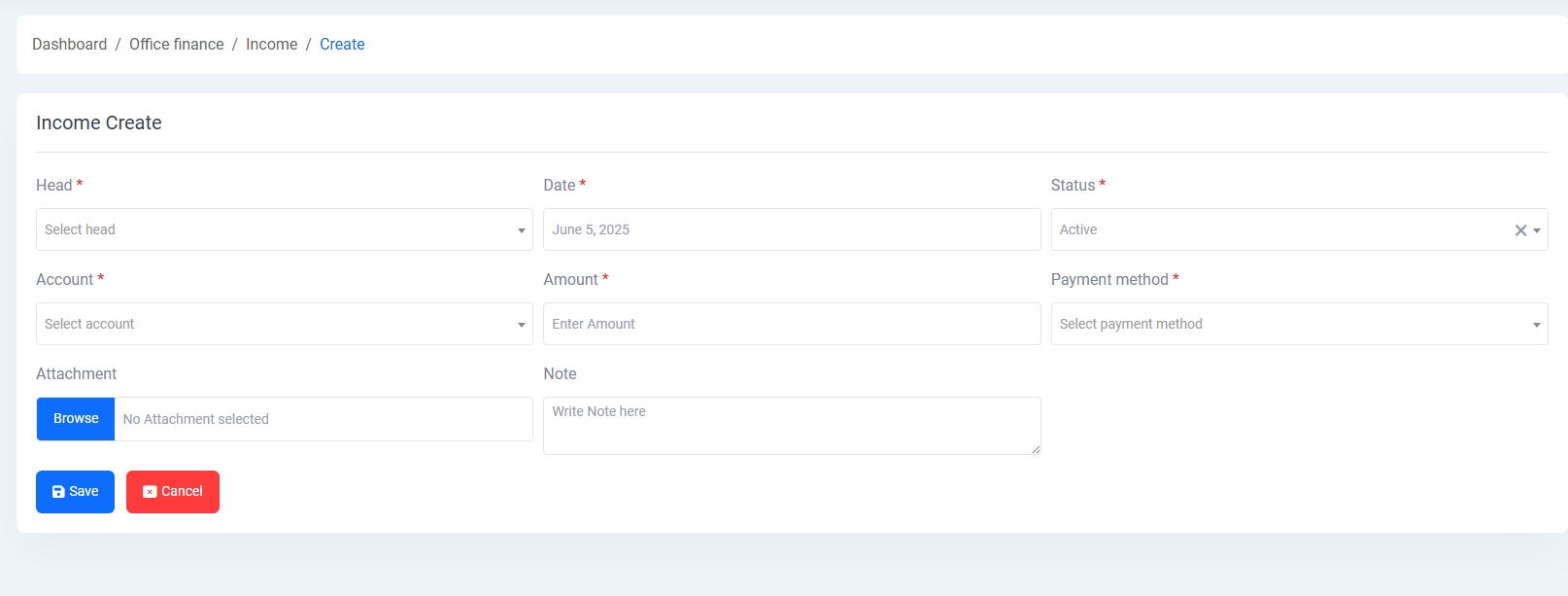Navigate to Office finance breadcrumb

click(x=177, y=45)
